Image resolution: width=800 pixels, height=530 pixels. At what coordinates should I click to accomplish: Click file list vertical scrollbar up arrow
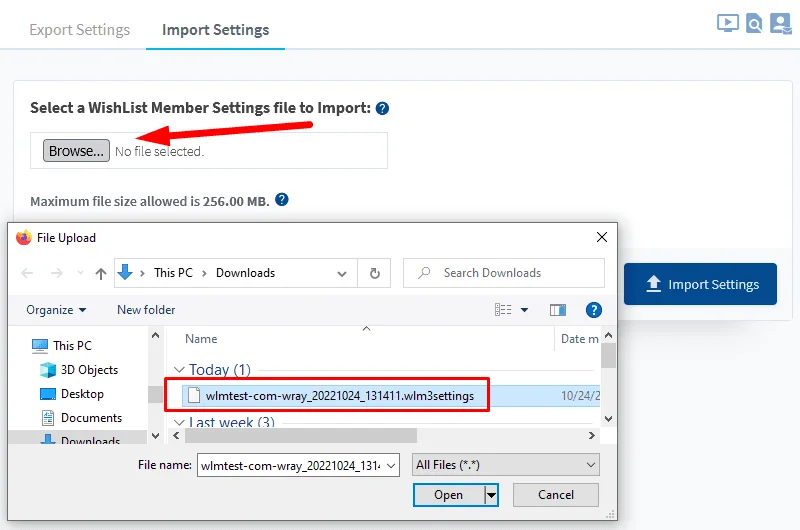[x=608, y=336]
